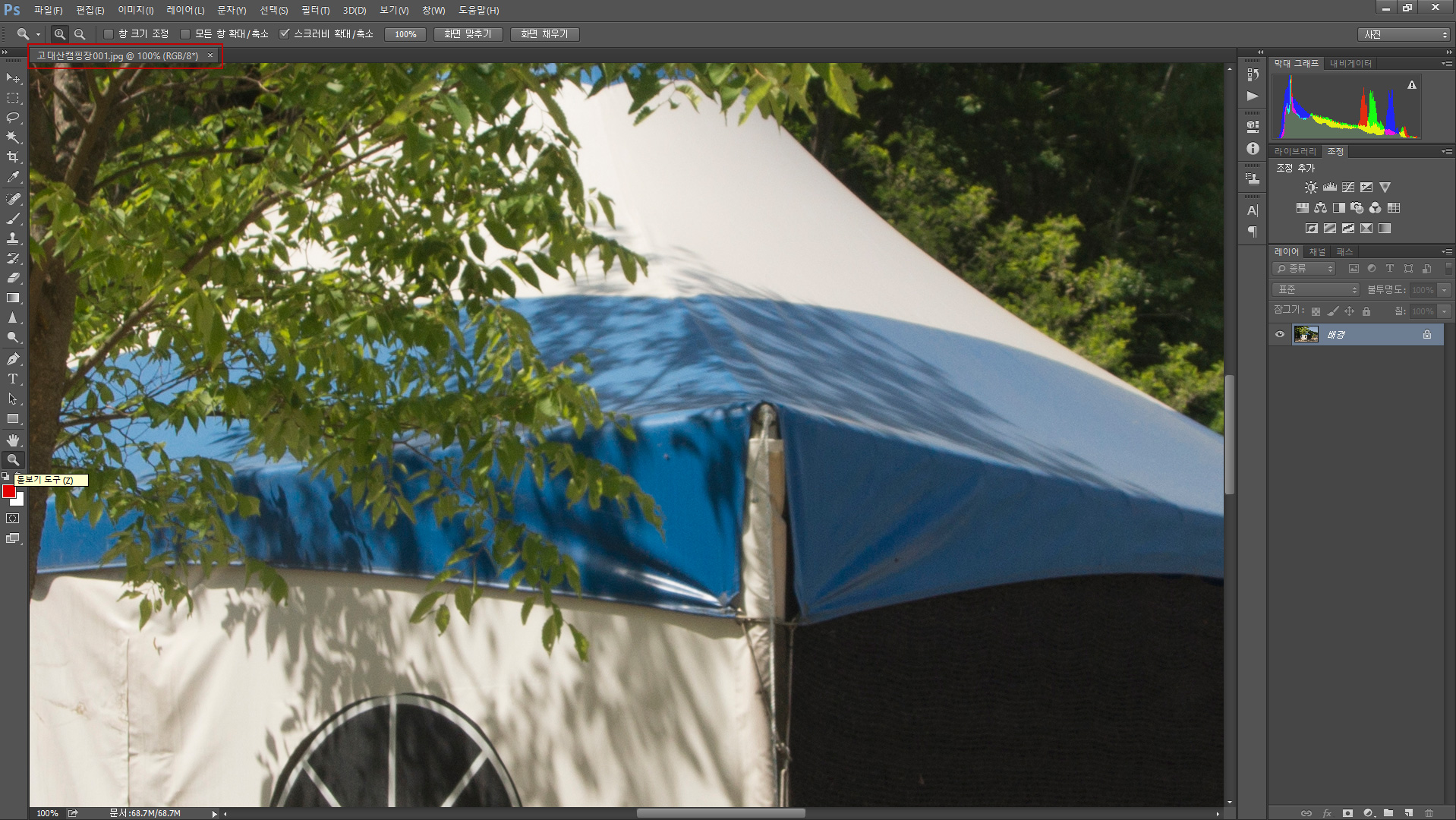Add a Brightness/Contrast adjustment
This screenshot has width=1456, height=820.
point(1311,188)
